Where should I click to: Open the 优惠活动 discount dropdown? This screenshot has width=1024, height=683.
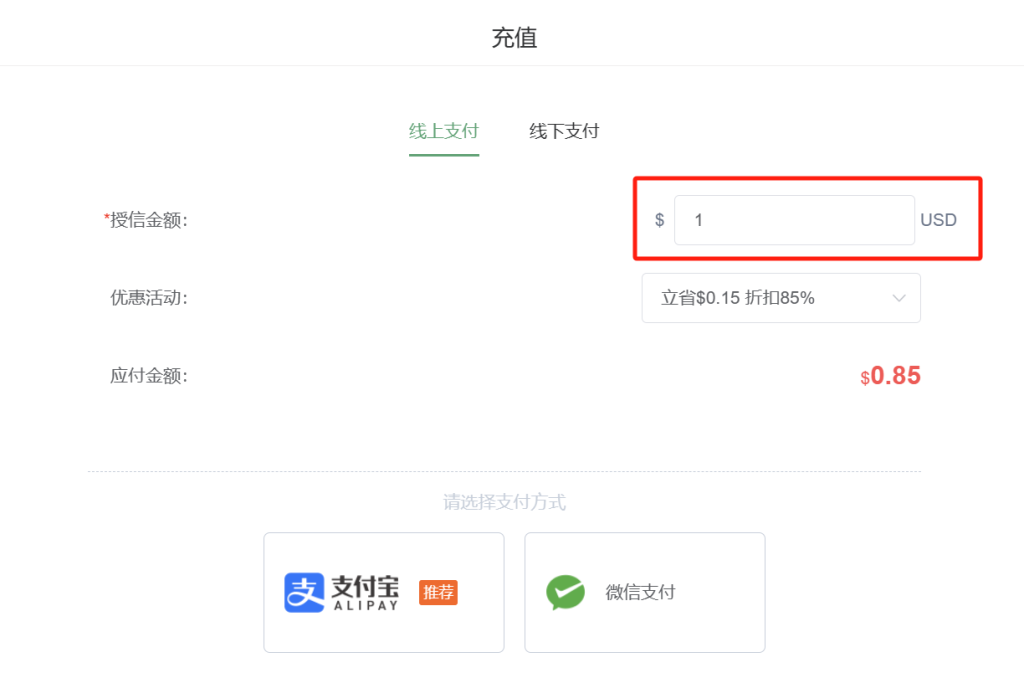(780, 297)
